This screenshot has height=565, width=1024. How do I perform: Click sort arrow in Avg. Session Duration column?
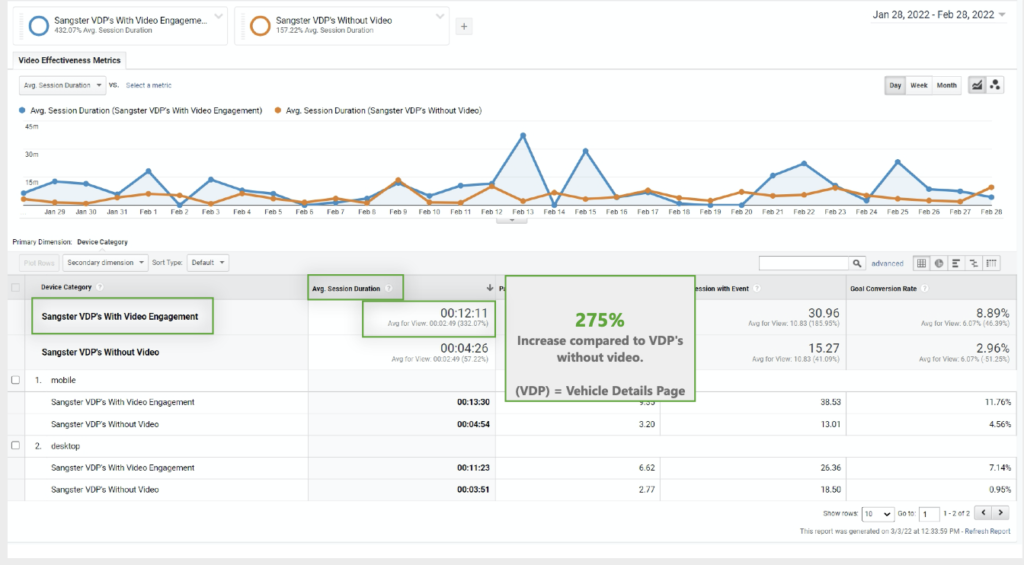point(489,288)
